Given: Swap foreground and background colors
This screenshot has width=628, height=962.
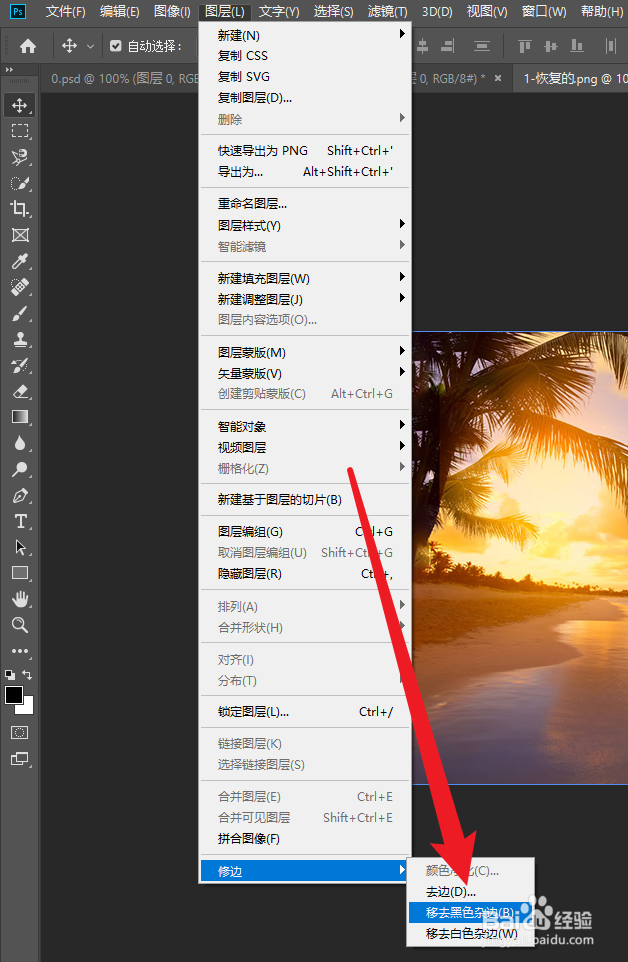Looking at the screenshot, I should [x=27, y=675].
